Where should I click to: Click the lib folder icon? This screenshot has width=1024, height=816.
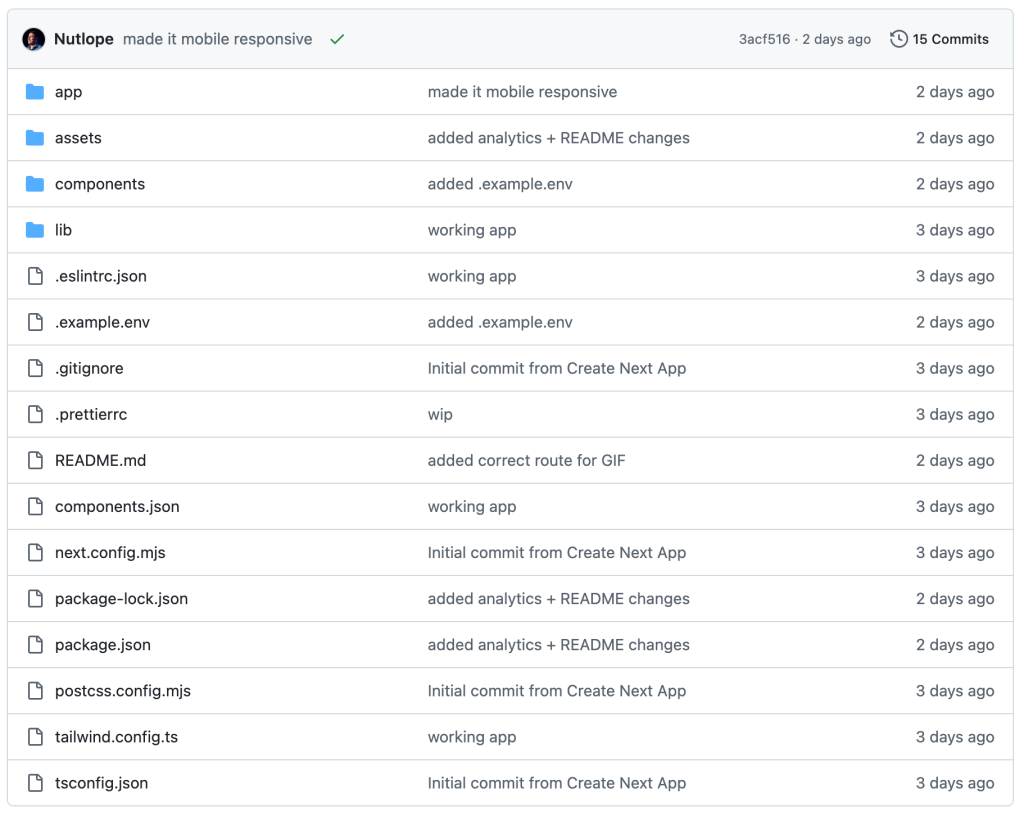pyautogui.click(x=35, y=230)
